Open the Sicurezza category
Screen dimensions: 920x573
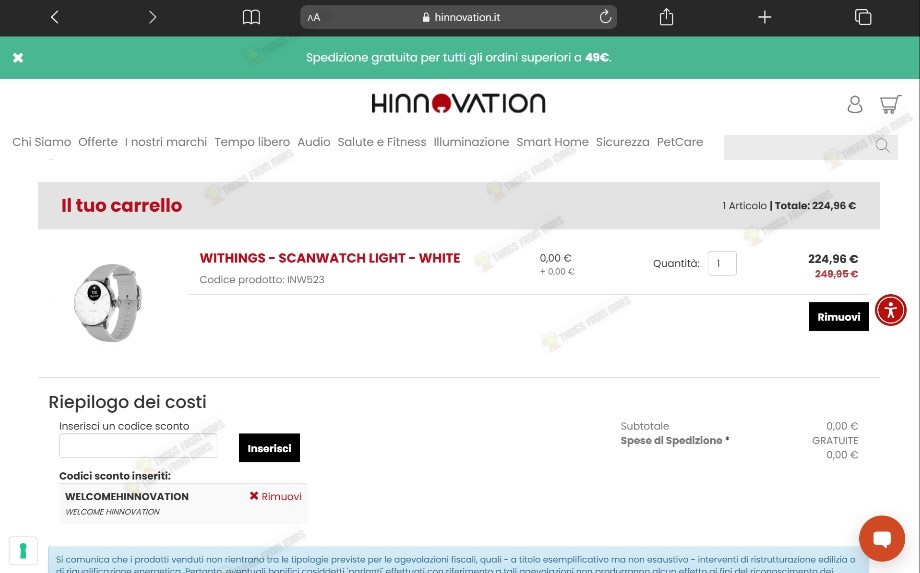click(623, 142)
